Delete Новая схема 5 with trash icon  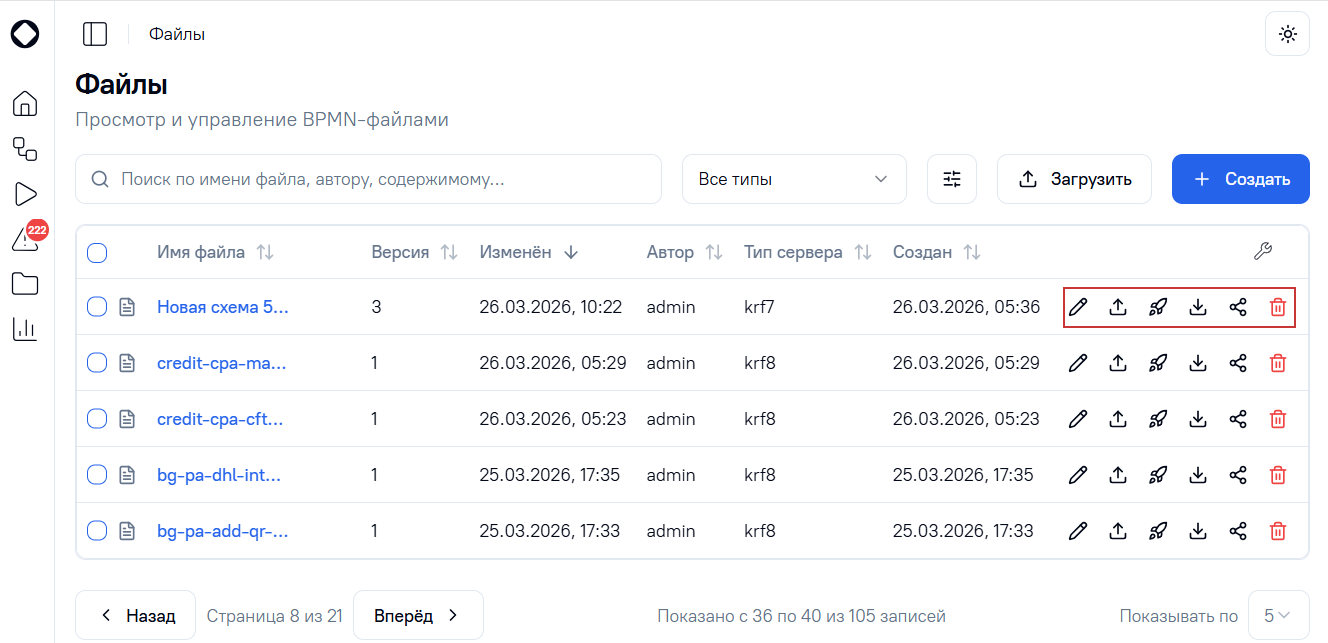[x=1278, y=307]
